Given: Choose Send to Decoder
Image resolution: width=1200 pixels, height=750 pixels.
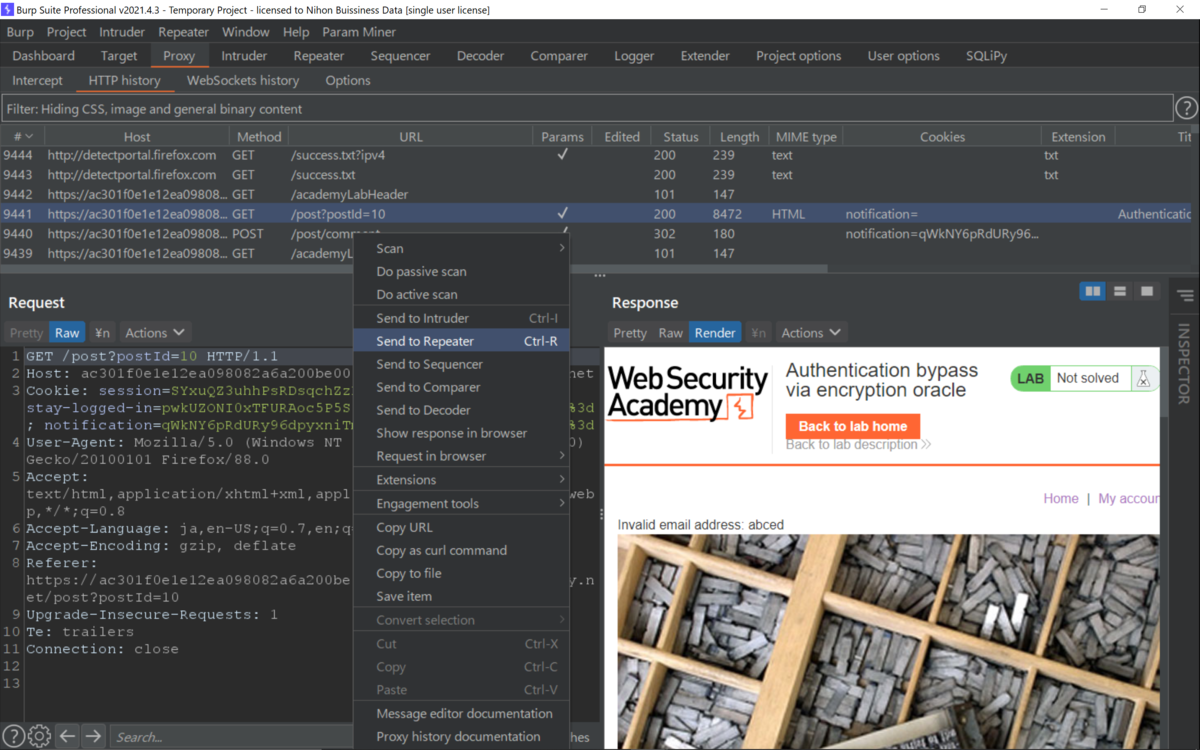Looking at the screenshot, I should [x=461, y=410].
